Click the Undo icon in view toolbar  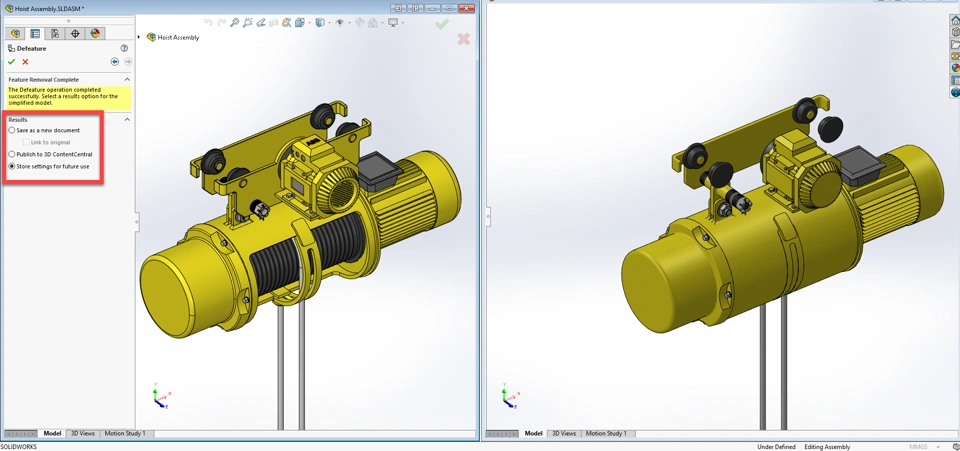(x=208, y=23)
